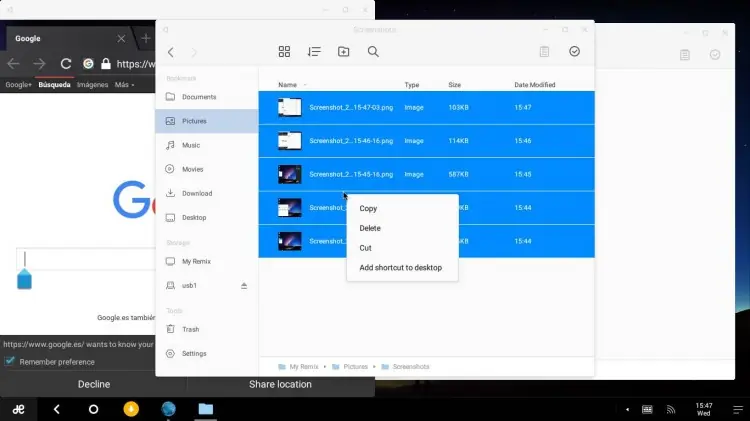The height and width of the screenshot is (421, 750).
Task: Choose Delete from the context menu
Action: click(x=402, y=228)
